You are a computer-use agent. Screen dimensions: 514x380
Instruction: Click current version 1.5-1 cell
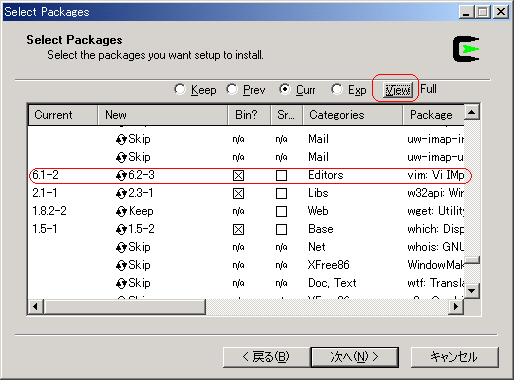point(45,229)
